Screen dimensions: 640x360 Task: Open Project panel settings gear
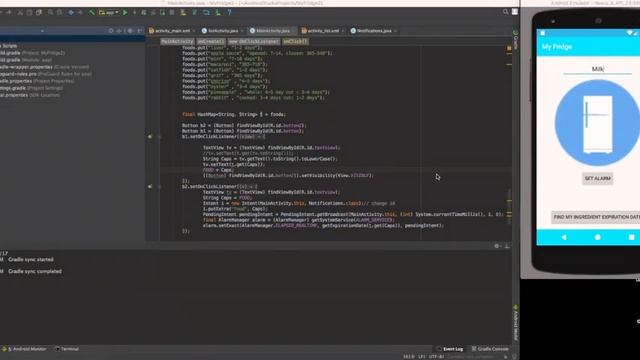pos(130,31)
